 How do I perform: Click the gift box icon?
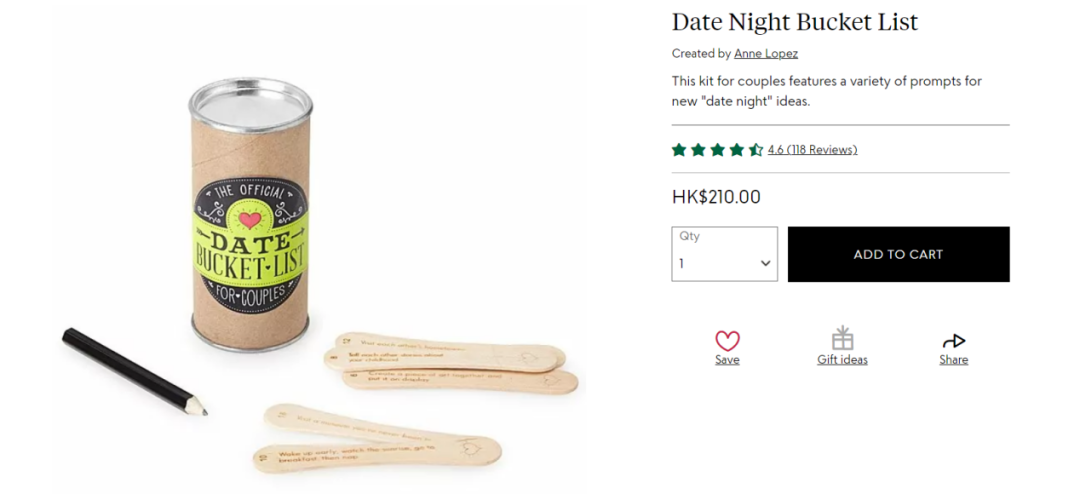(x=842, y=338)
